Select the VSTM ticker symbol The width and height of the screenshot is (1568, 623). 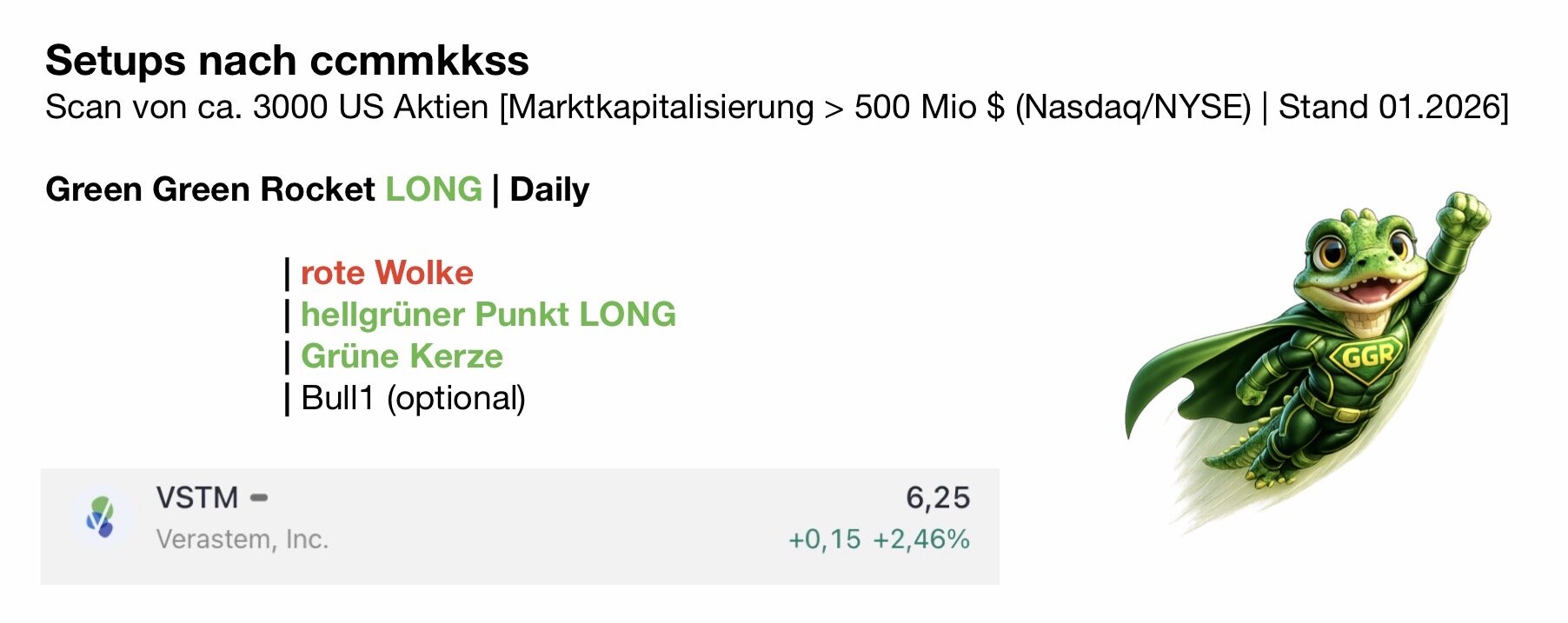pyautogui.click(x=197, y=498)
